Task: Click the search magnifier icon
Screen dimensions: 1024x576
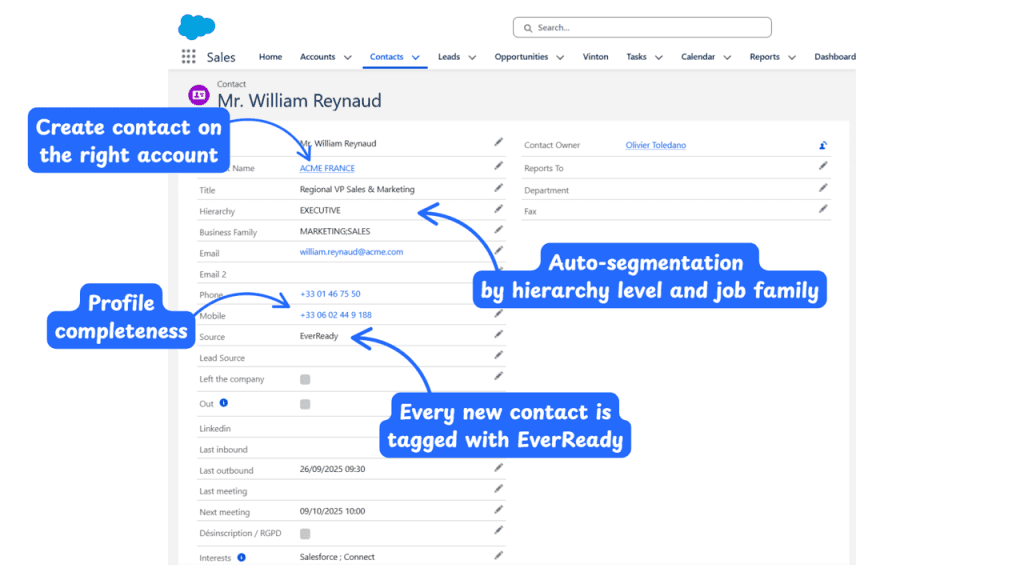Action: pyautogui.click(x=528, y=28)
